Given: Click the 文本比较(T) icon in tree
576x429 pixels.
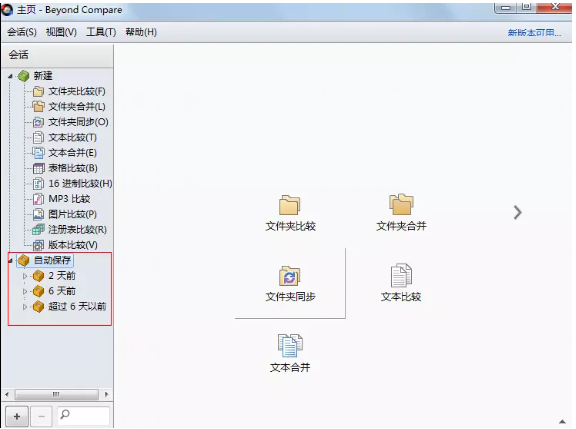Looking at the screenshot, I should (38, 137).
